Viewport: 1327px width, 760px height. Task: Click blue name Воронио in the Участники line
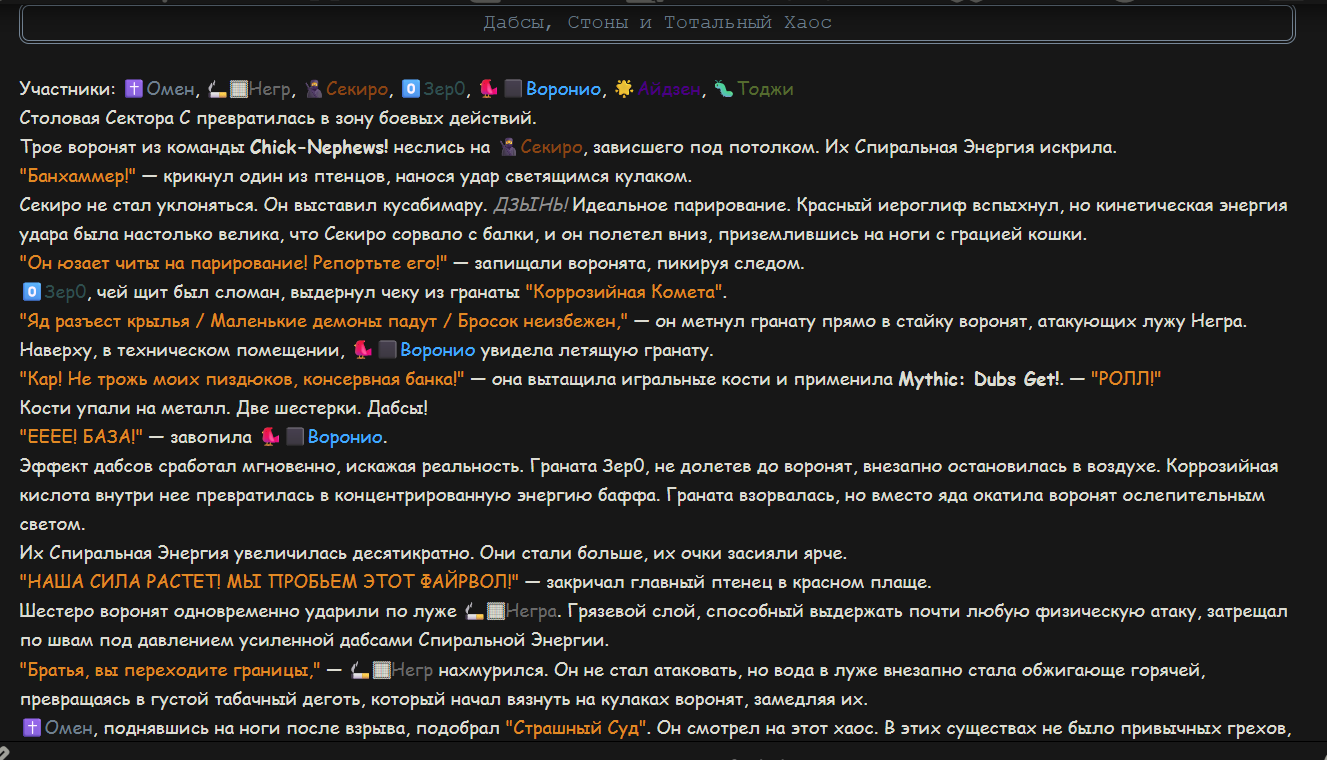[563, 90]
